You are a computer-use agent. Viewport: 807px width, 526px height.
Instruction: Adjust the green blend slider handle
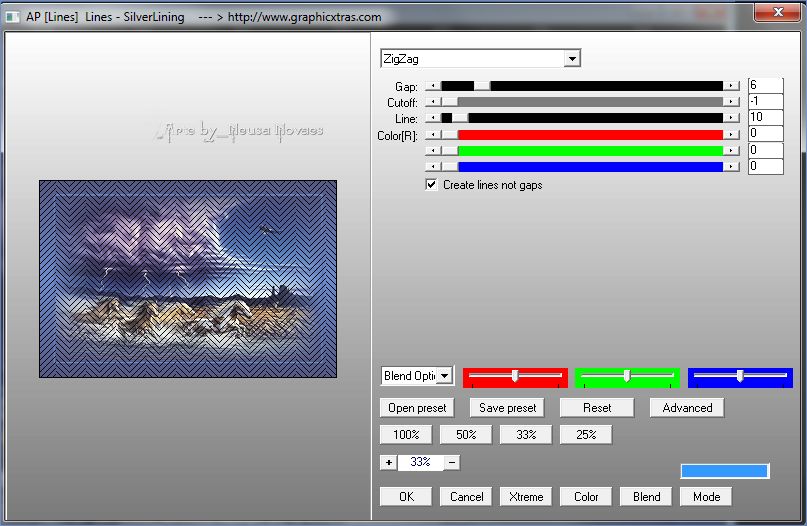[626, 376]
